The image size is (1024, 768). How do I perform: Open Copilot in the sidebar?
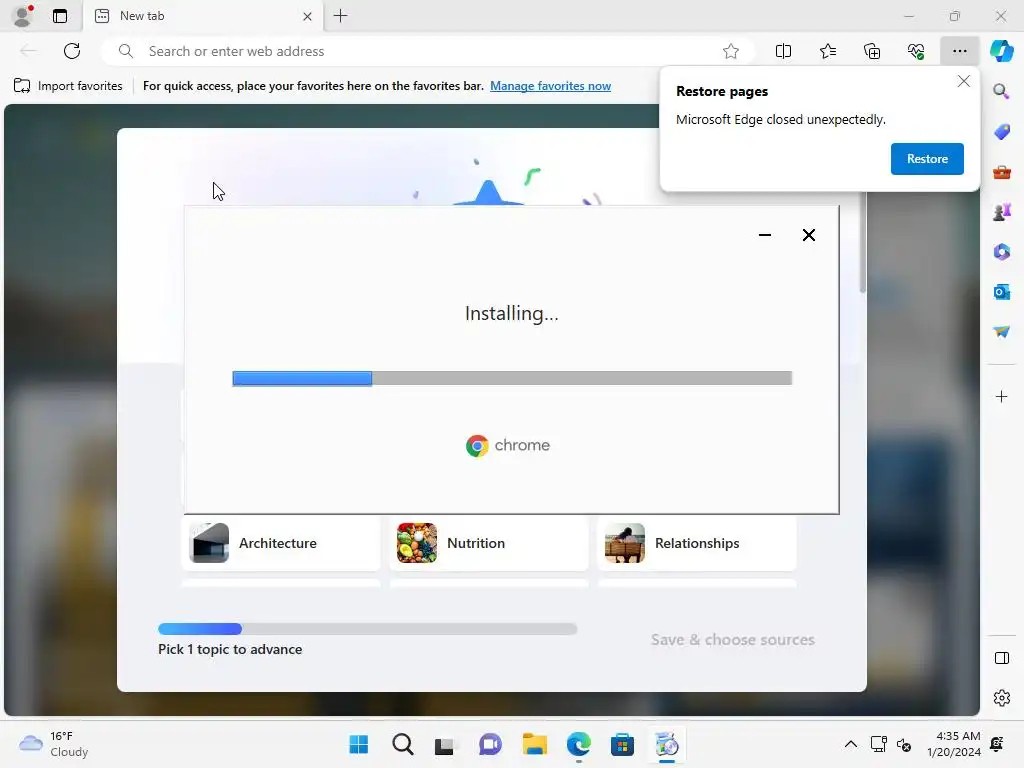pyautogui.click(x=1002, y=51)
